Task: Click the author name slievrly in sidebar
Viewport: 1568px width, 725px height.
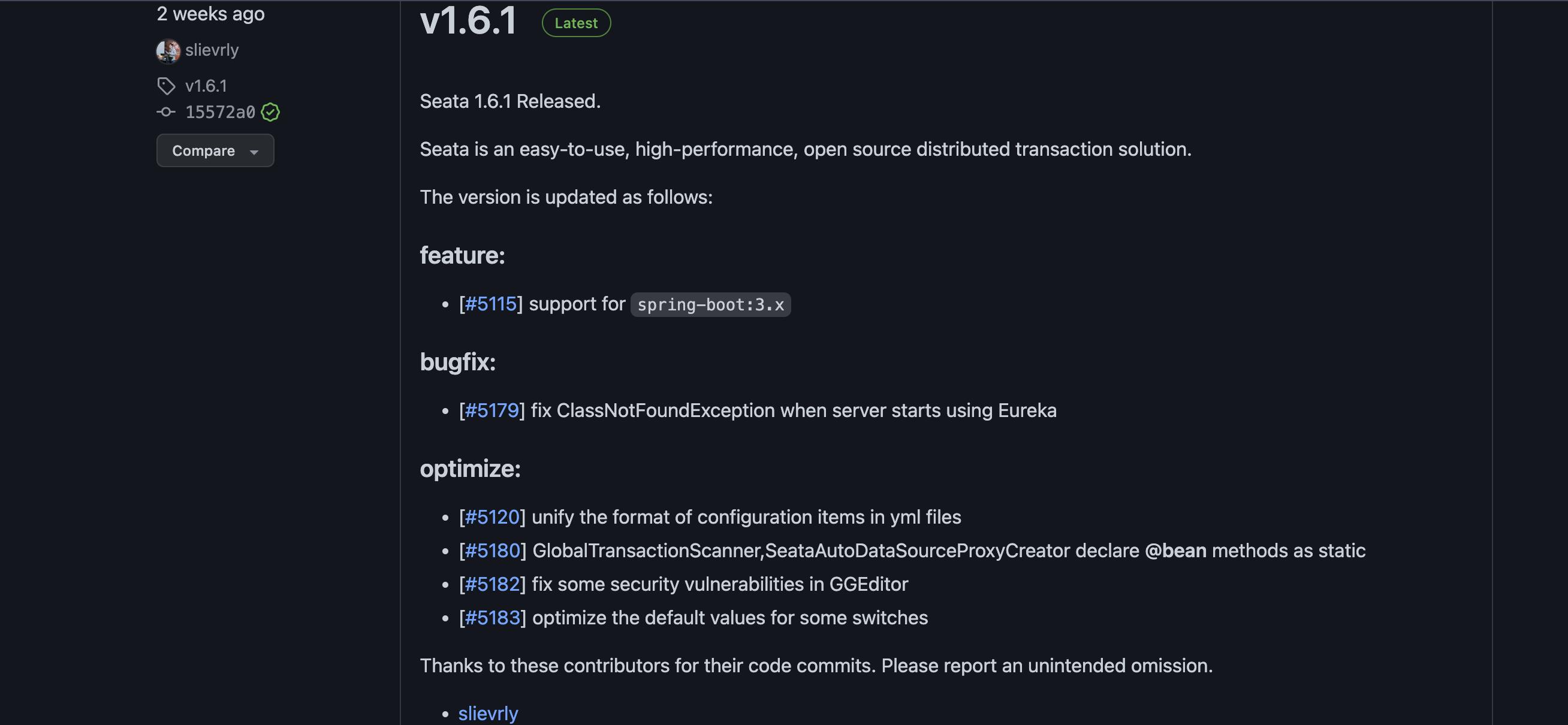Action: [x=212, y=50]
